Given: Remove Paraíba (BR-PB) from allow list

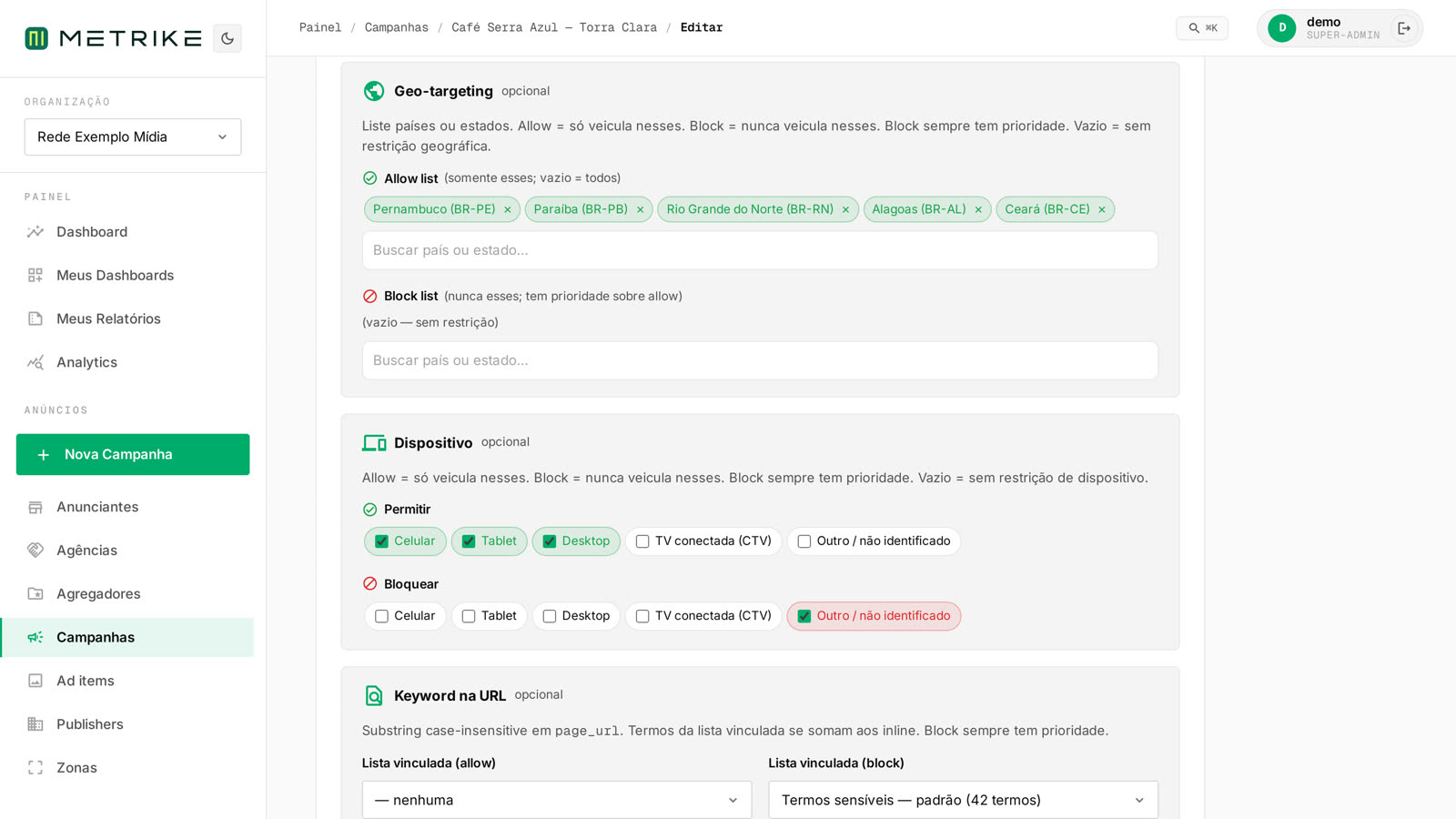Looking at the screenshot, I should tap(640, 210).
